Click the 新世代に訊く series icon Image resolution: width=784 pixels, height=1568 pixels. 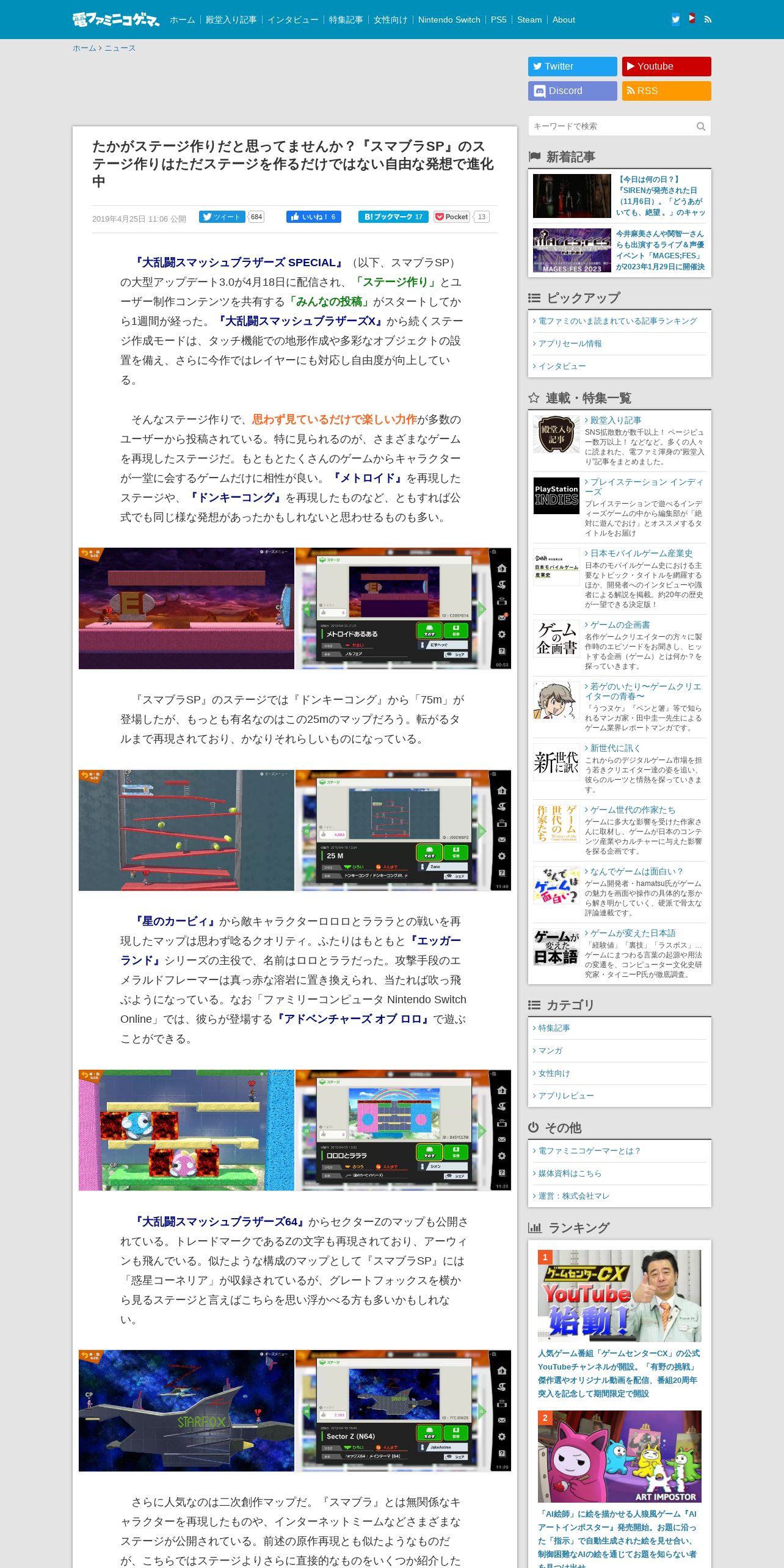[x=556, y=761]
